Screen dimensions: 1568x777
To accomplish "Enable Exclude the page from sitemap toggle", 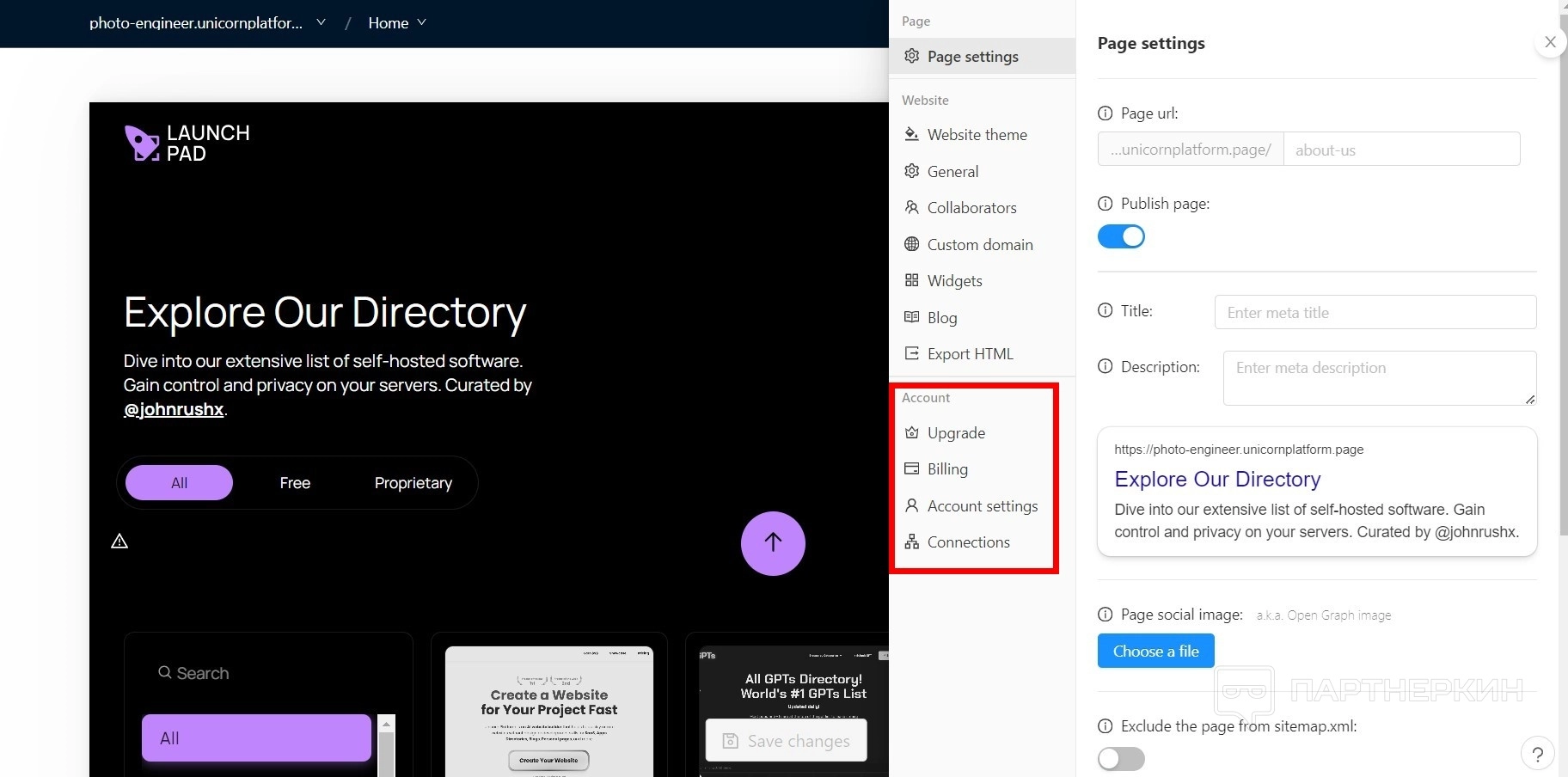I will 1121,758.
